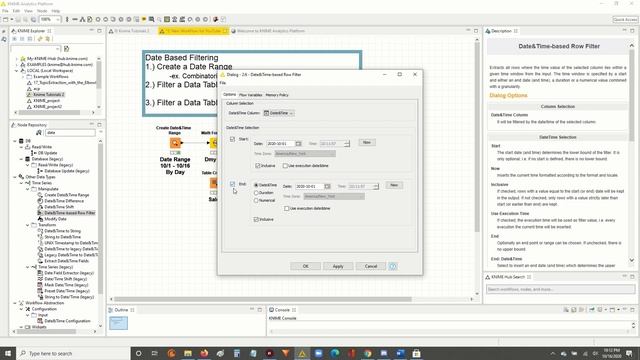The width and height of the screenshot is (640, 360).
Task: Collapse the Manipulate folder in Node Repository
Action: [27, 189]
